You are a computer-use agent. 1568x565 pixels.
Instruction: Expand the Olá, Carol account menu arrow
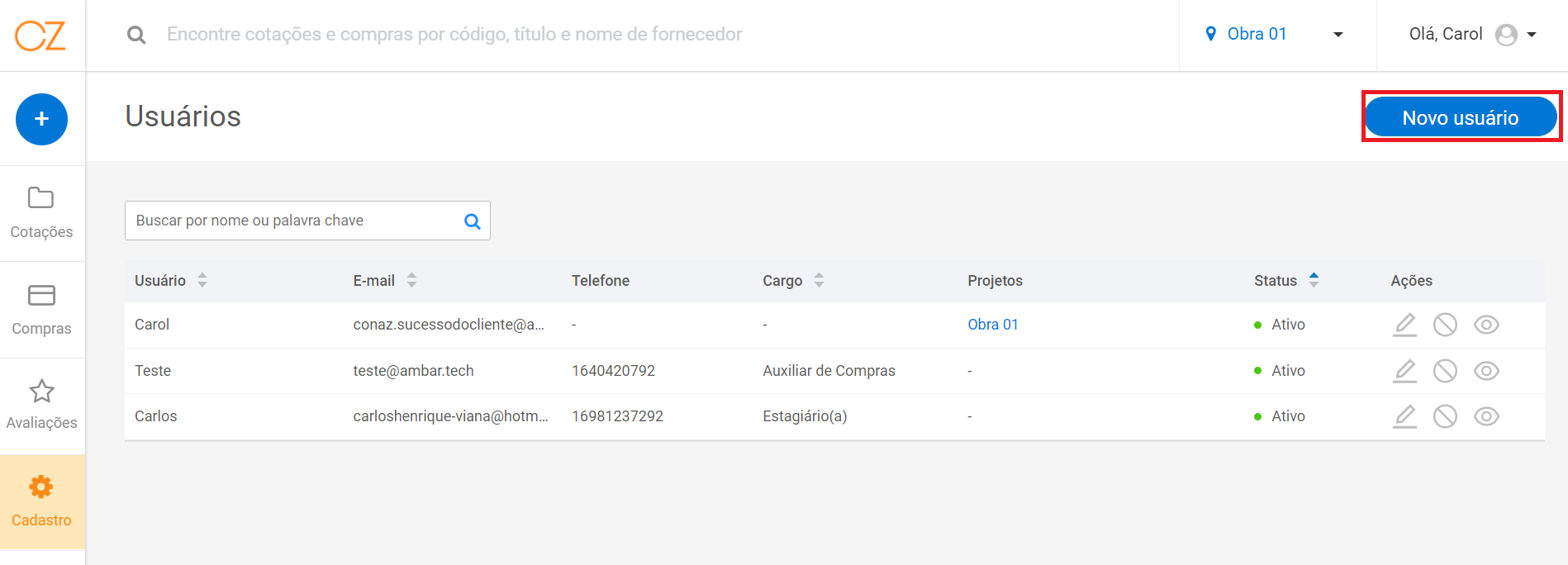point(1532,35)
